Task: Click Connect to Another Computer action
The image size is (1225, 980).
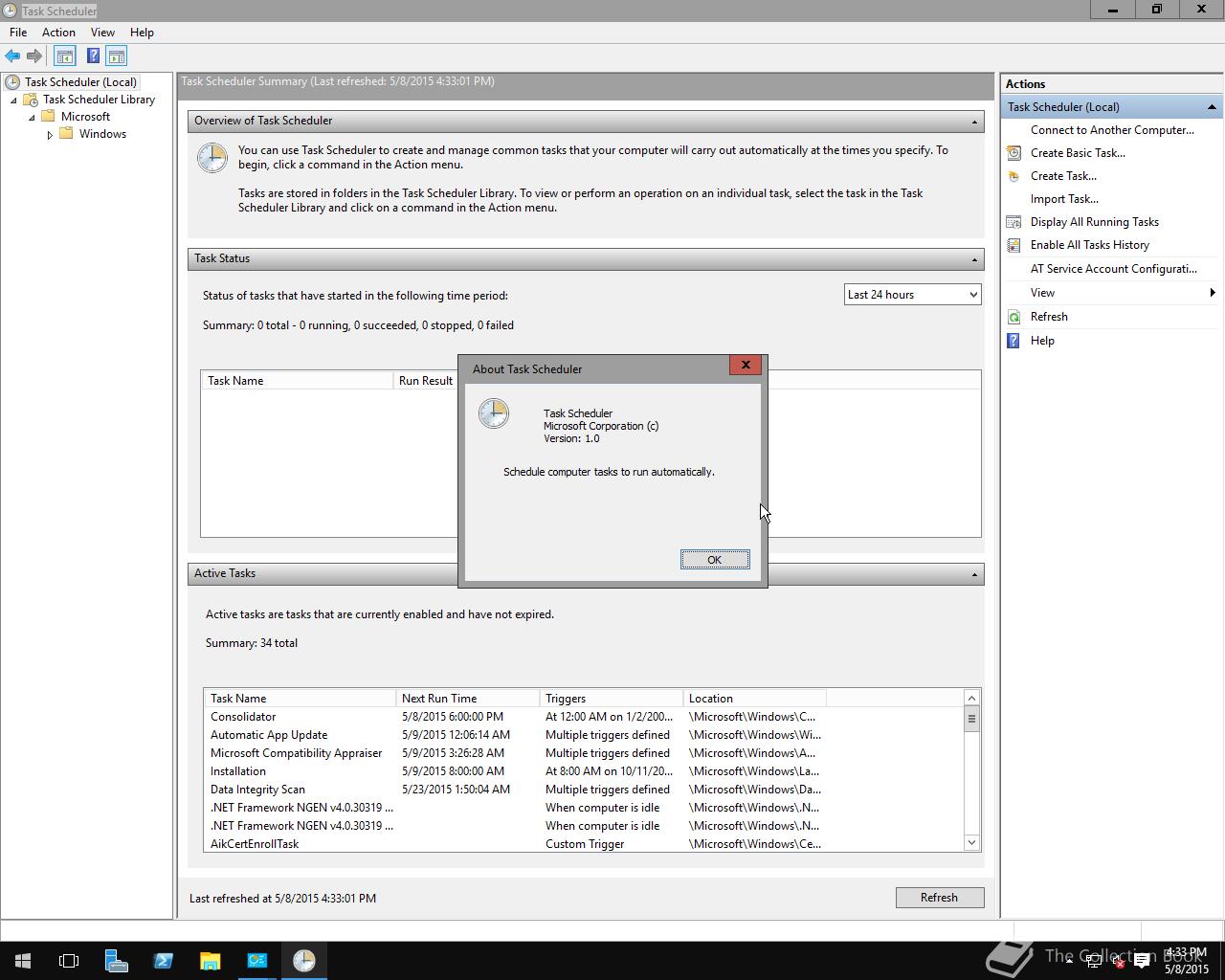Action: coord(1112,130)
